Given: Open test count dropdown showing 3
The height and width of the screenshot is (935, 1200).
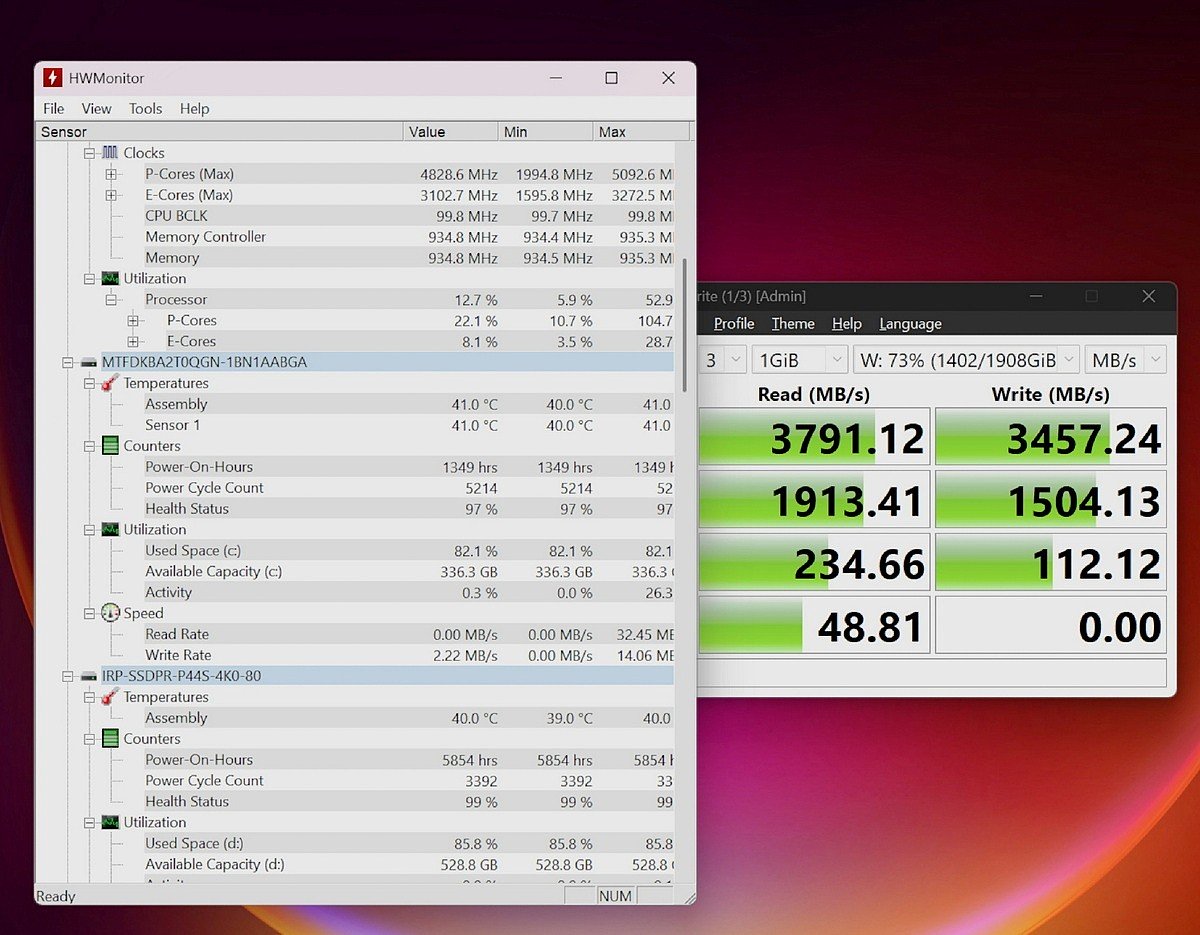Looking at the screenshot, I should tap(723, 360).
